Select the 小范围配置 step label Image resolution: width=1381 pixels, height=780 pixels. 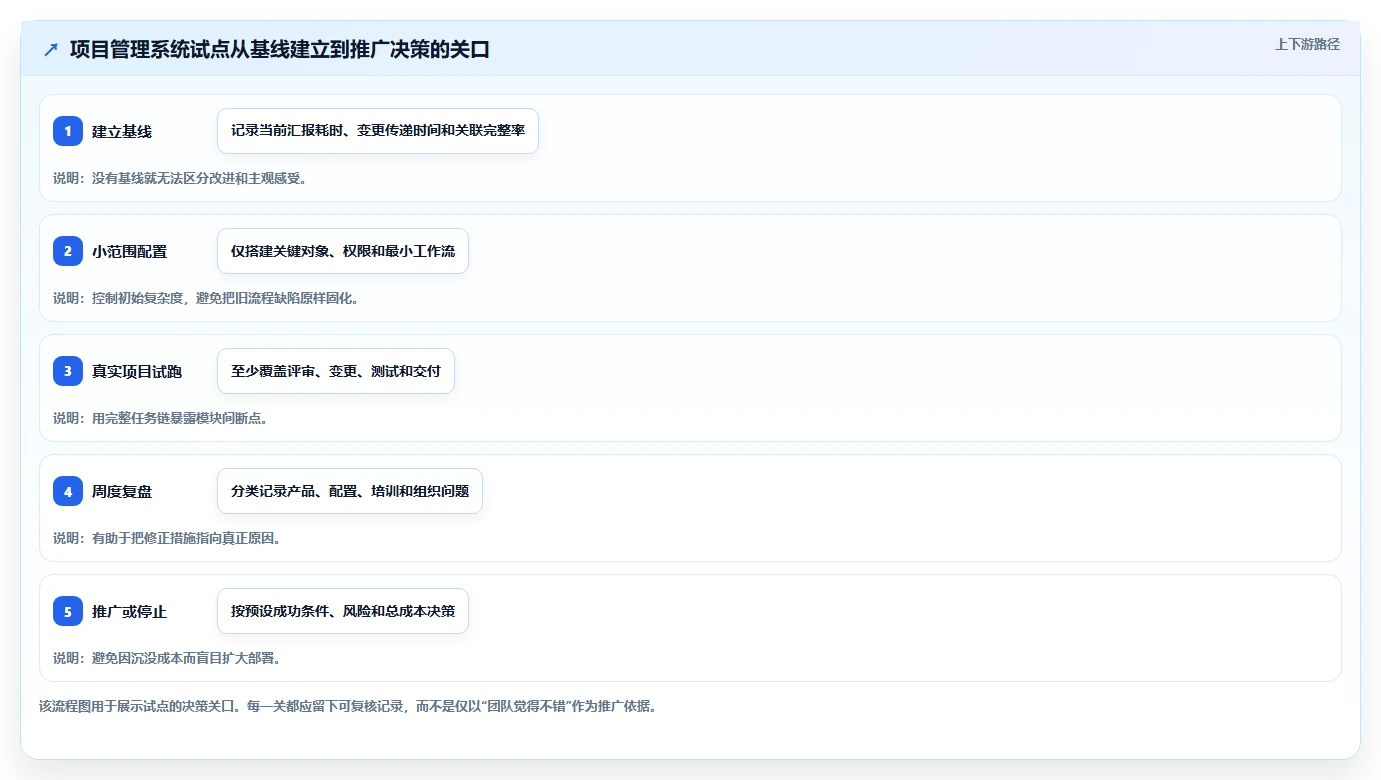click(130, 251)
